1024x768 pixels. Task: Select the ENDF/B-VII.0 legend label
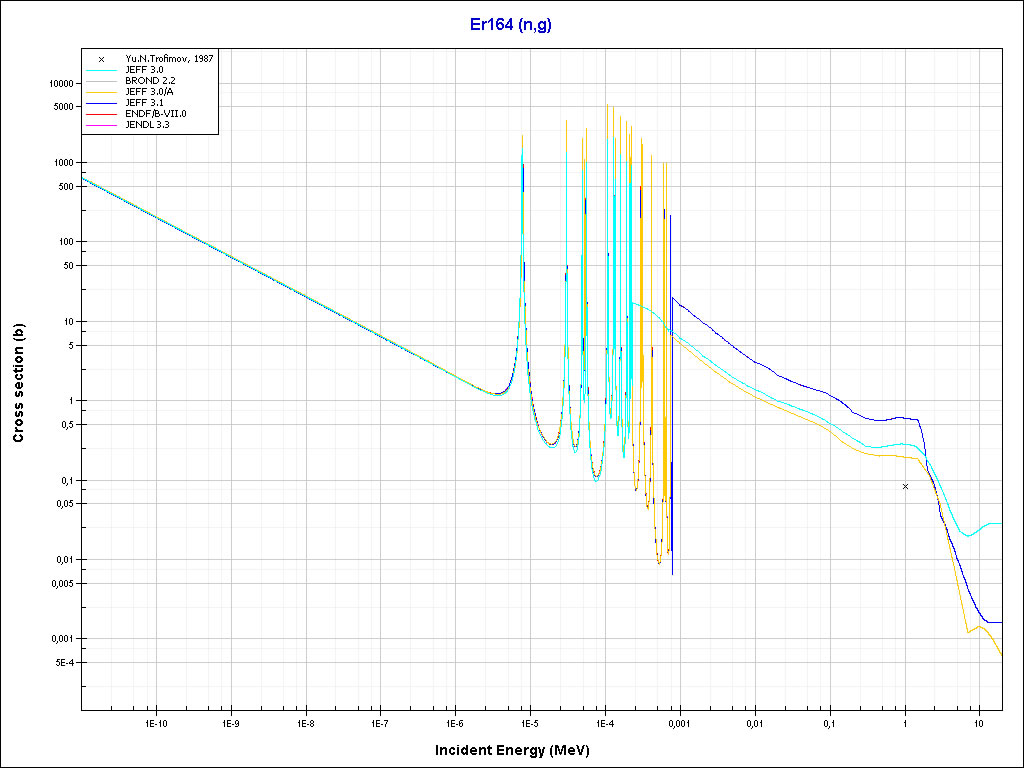155,114
